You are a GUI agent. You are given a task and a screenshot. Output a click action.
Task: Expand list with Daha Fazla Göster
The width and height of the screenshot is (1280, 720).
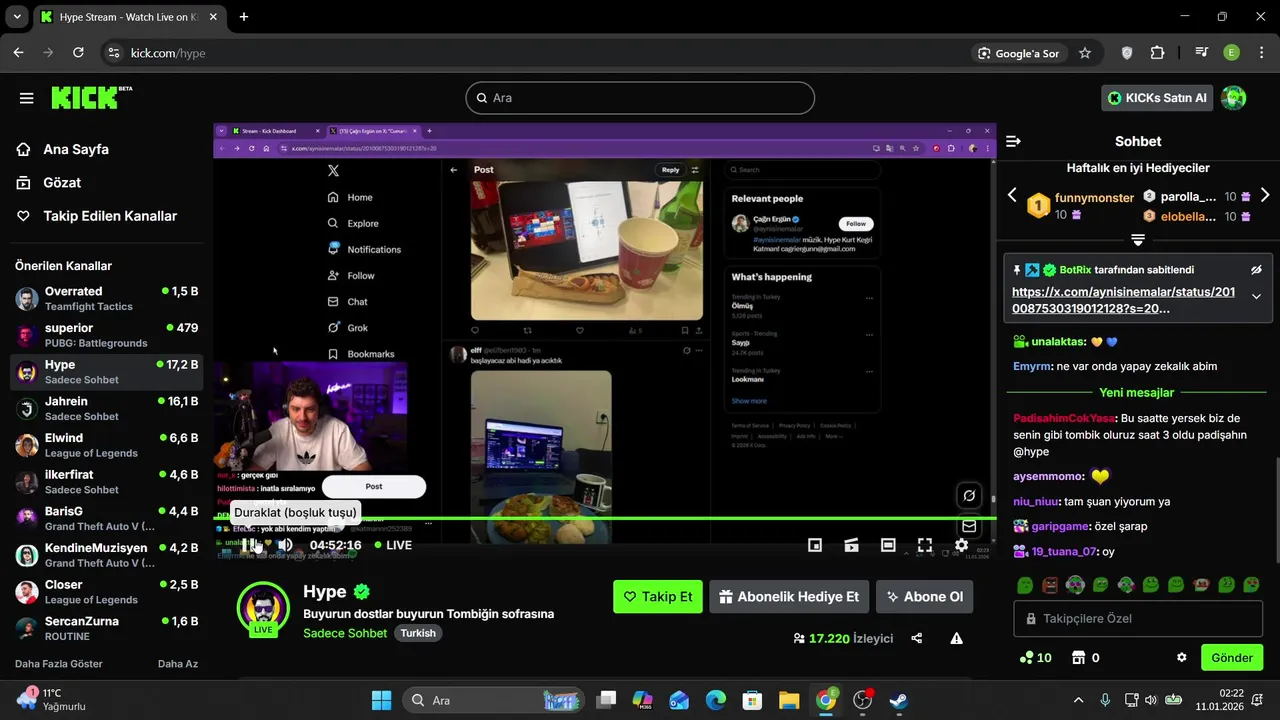click(x=59, y=664)
